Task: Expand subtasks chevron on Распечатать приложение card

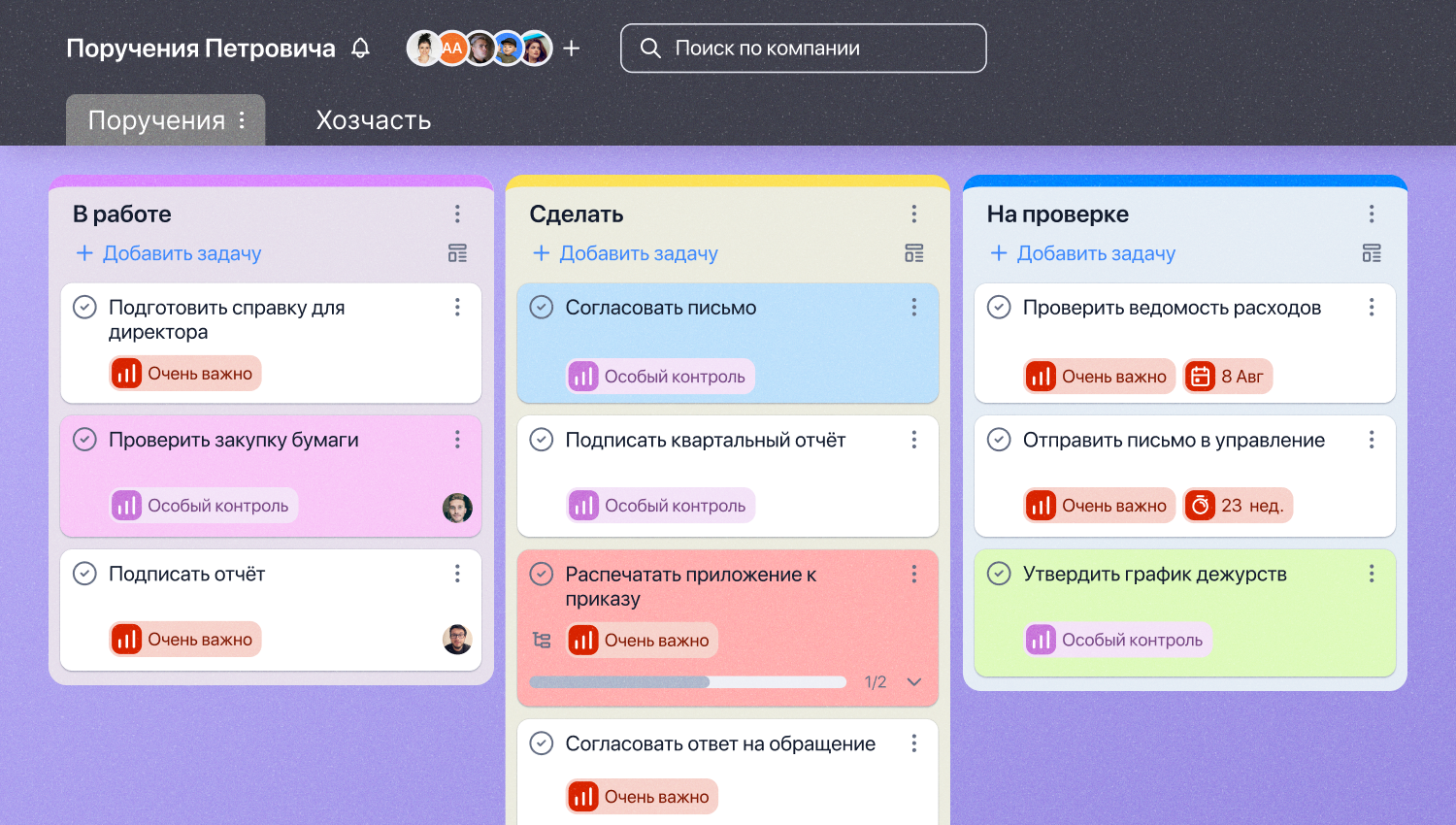Action: pos(913,682)
